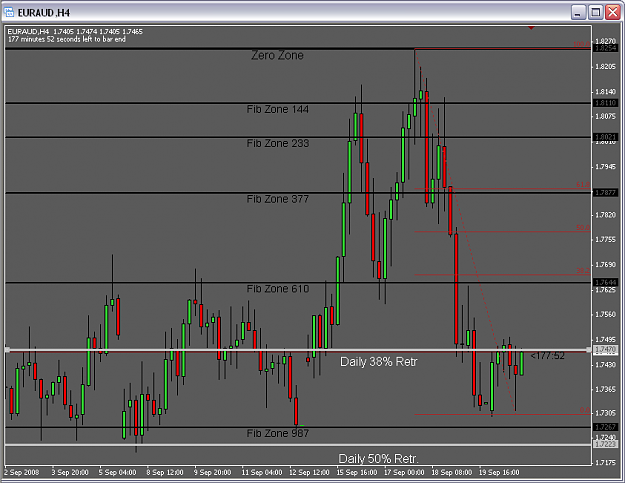Click the '15 Sep 16:00' time axis label
This screenshot has width=625, height=483.
(357, 472)
